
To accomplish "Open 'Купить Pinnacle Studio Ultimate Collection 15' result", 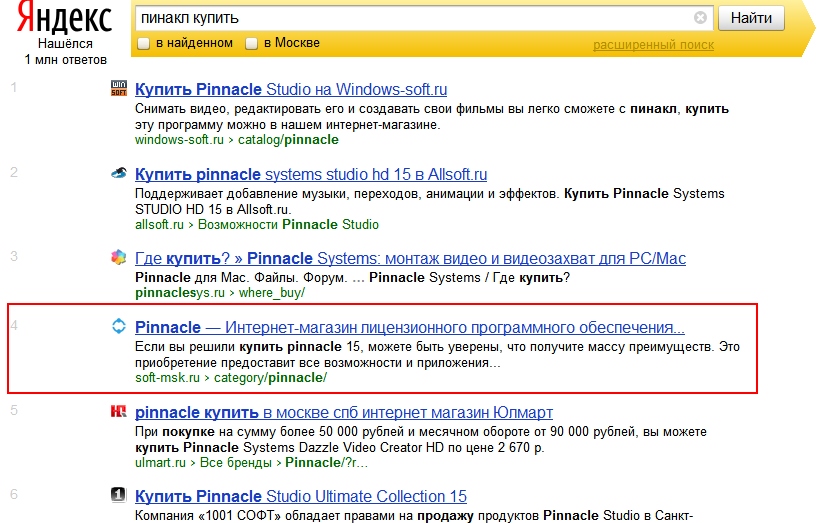I will tap(301, 496).
